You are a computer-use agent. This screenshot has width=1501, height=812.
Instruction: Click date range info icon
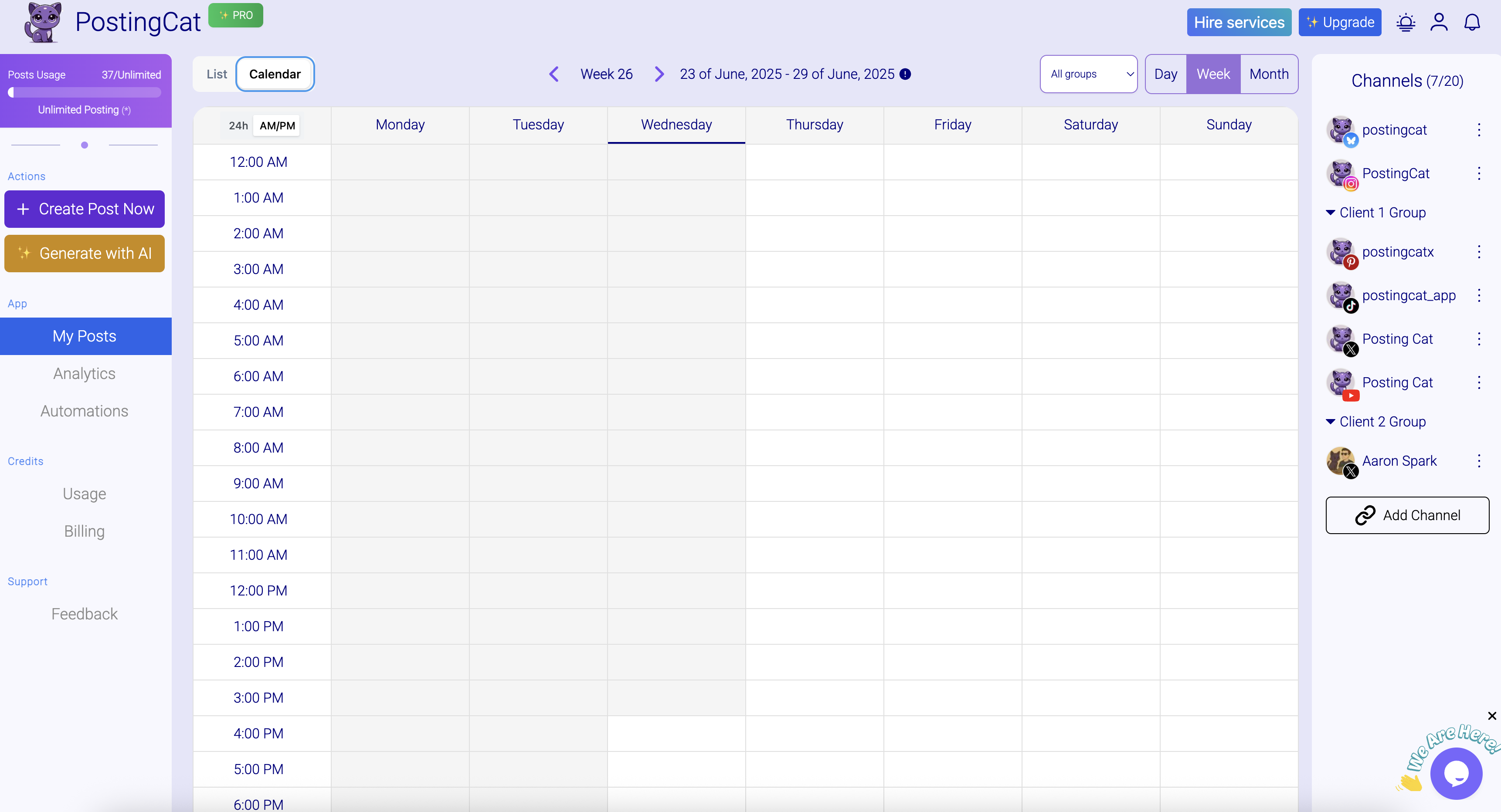tap(905, 74)
